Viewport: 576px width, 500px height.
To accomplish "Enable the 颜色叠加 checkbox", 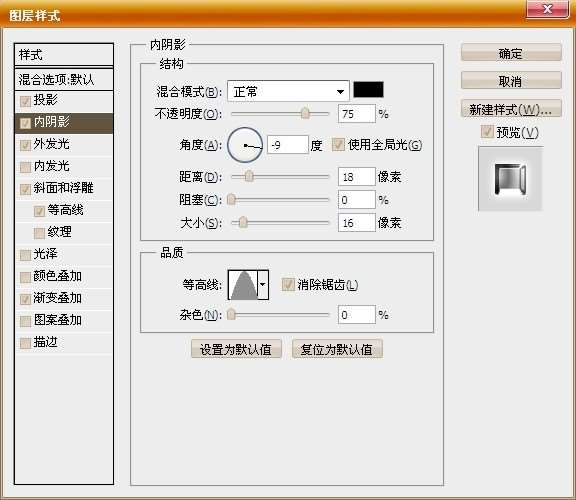I will (x=25, y=277).
